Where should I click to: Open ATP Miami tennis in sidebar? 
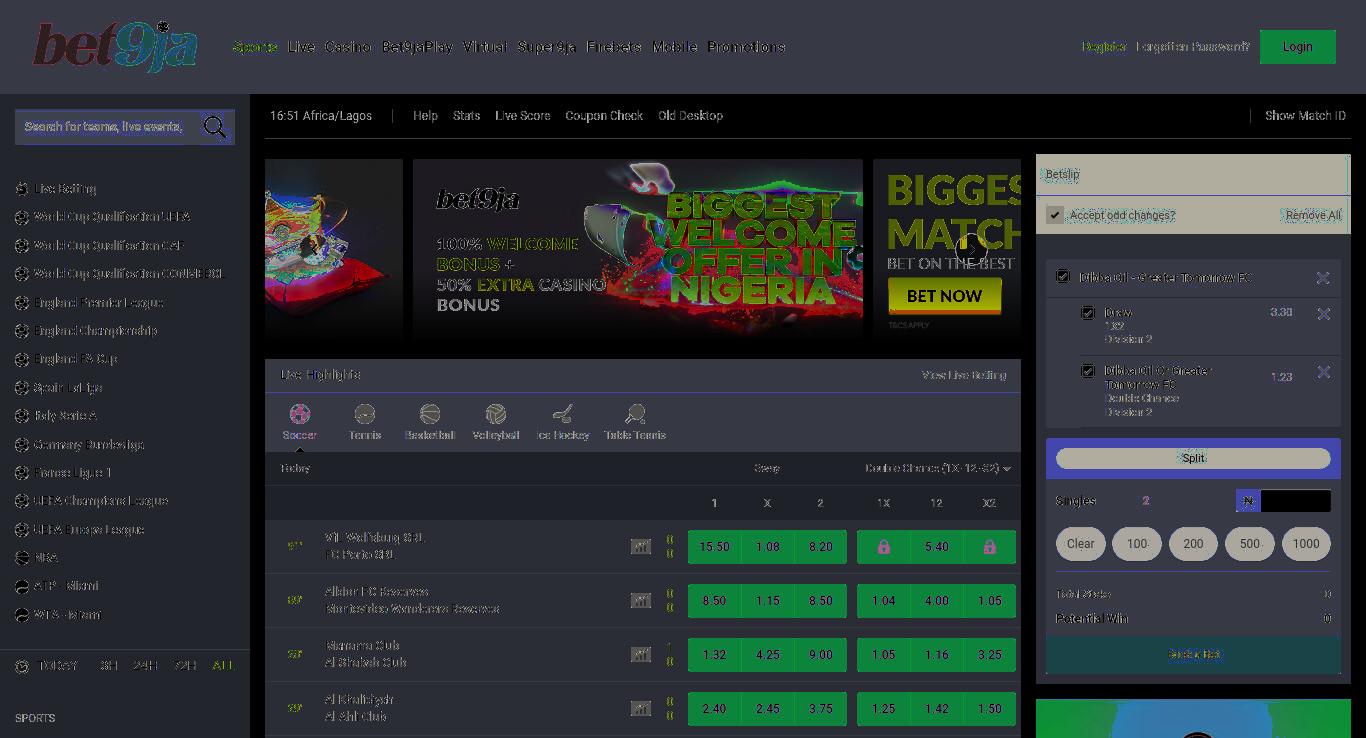(66, 586)
